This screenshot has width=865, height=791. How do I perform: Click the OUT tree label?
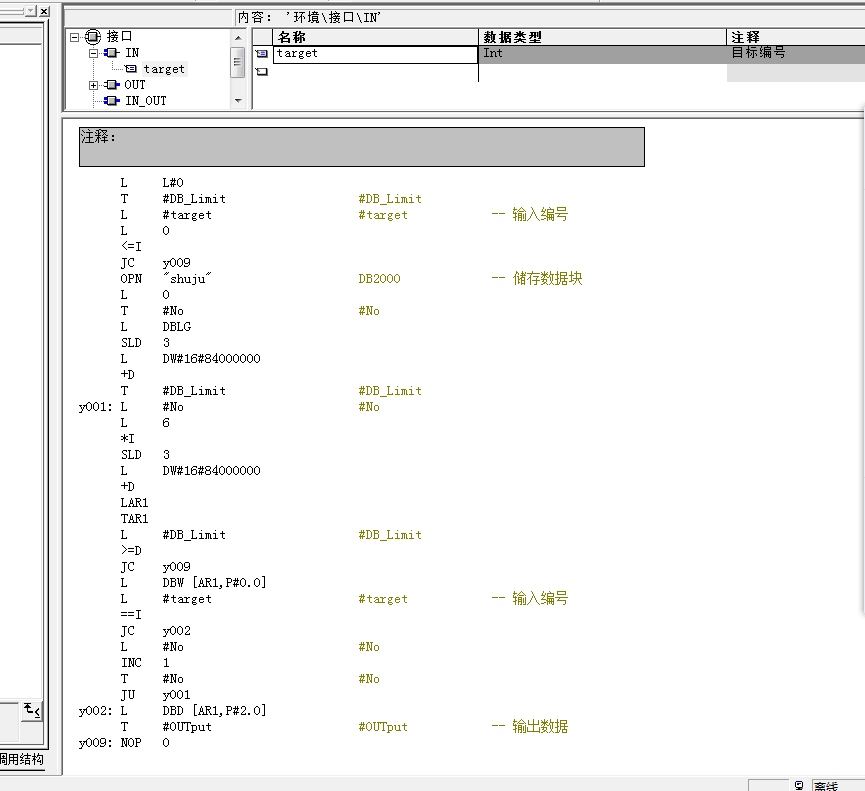point(135,85)
